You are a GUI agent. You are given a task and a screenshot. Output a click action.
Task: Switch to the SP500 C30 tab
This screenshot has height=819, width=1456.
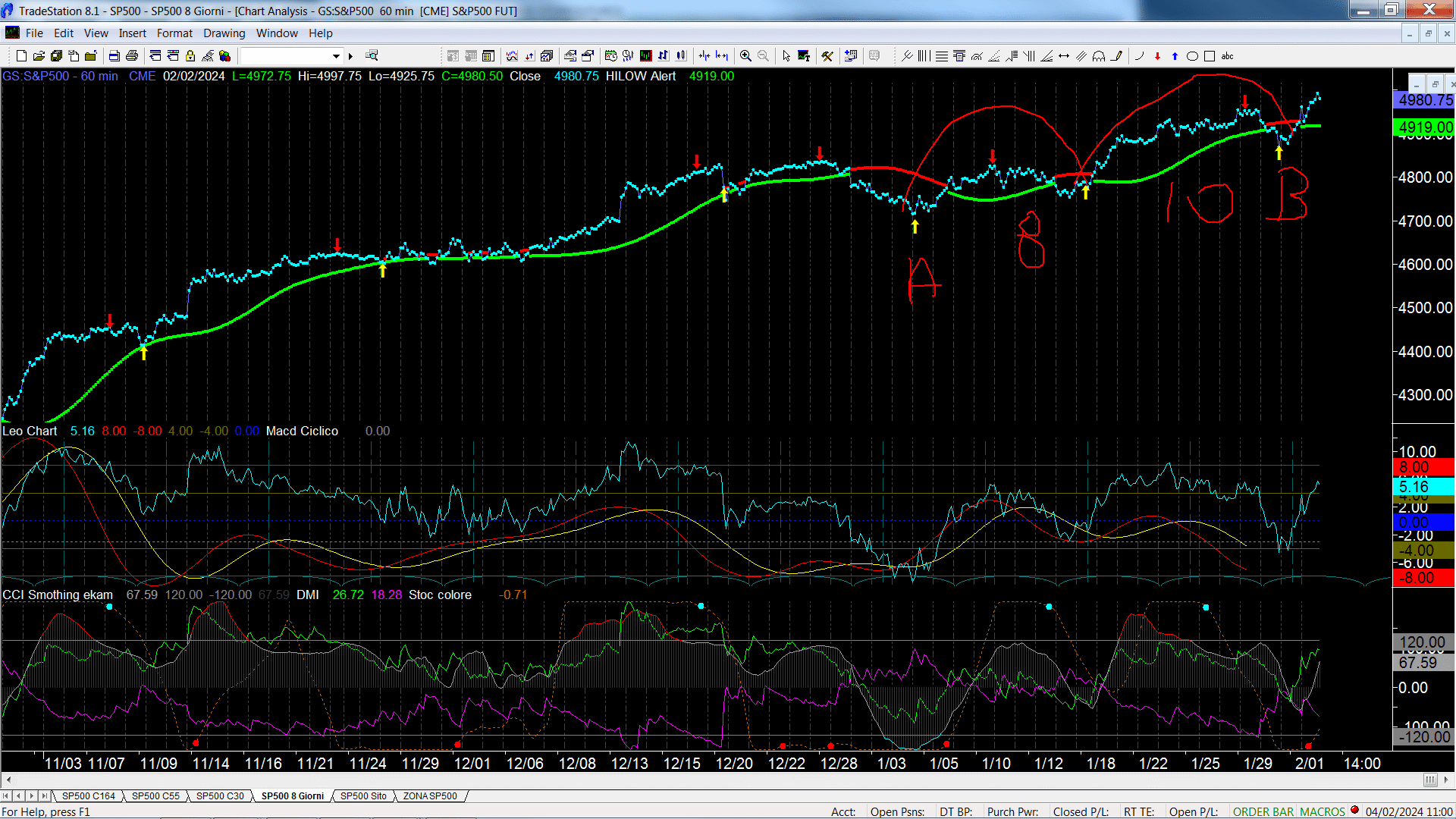(220, 796)
